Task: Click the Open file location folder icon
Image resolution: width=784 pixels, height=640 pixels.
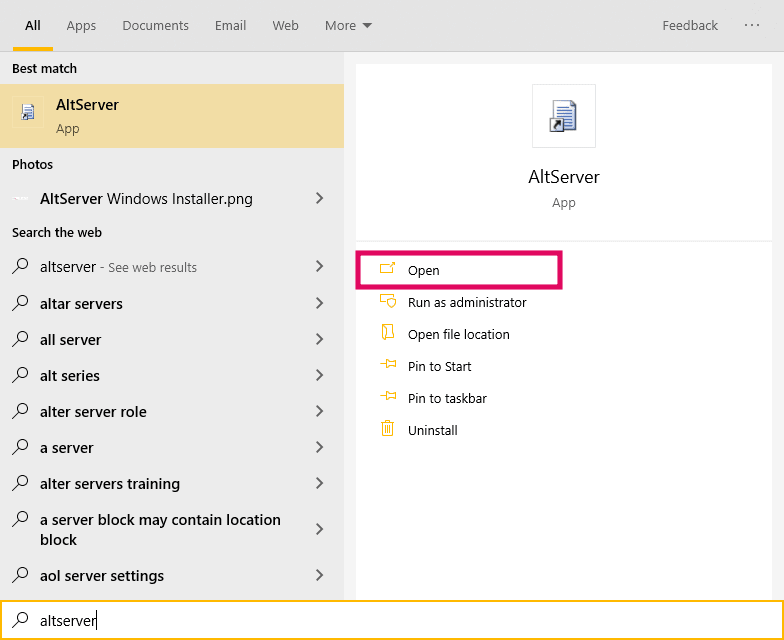Action: click(388, 332)
